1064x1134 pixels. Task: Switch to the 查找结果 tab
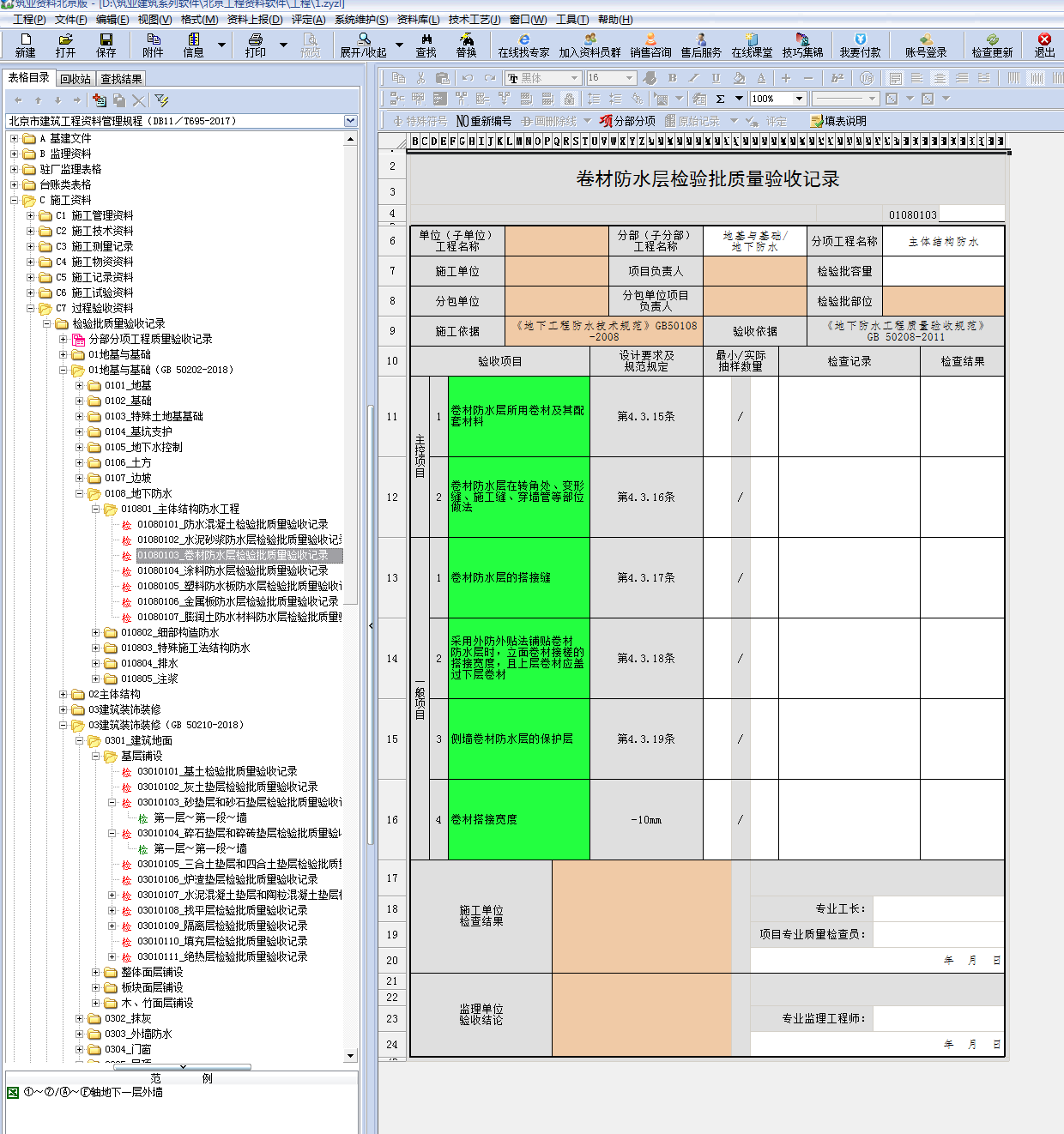coord(122,79)
